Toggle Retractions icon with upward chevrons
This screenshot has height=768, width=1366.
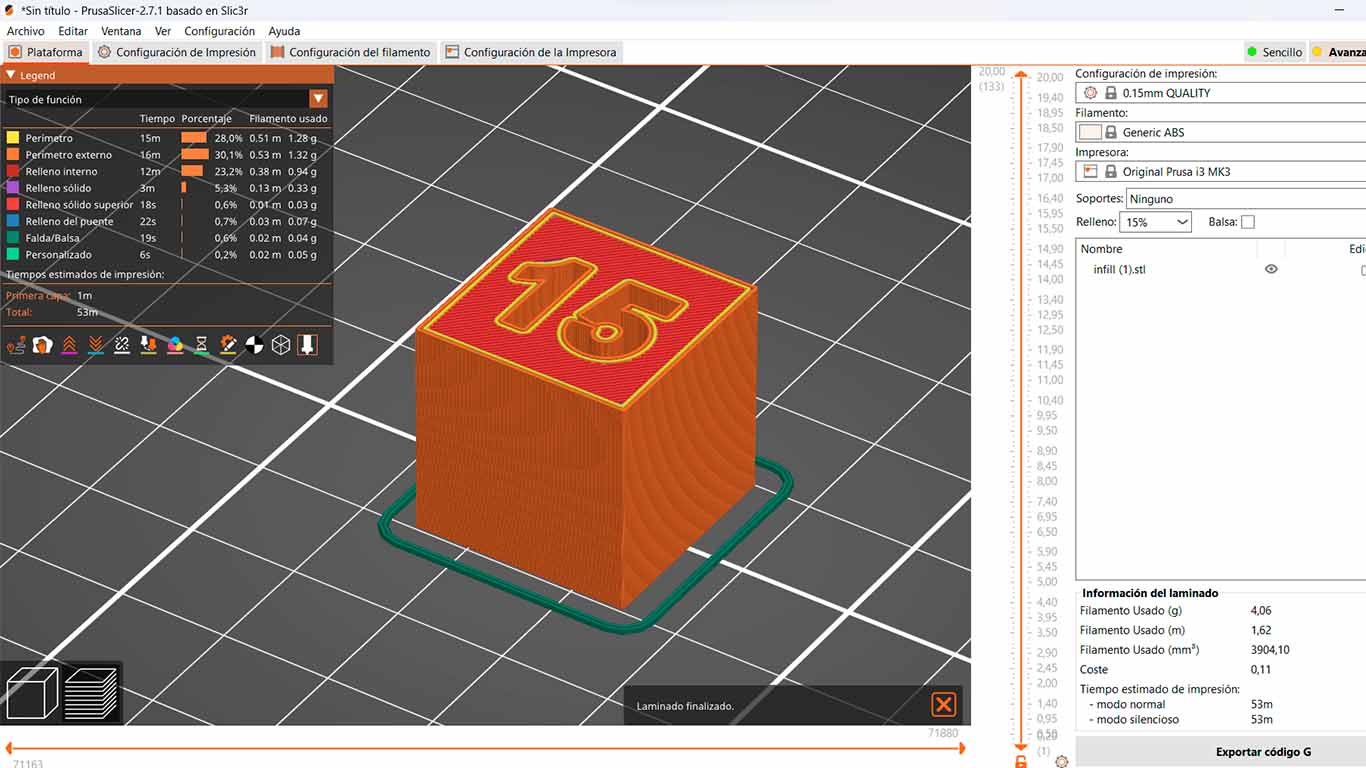[x=69, y=345]
